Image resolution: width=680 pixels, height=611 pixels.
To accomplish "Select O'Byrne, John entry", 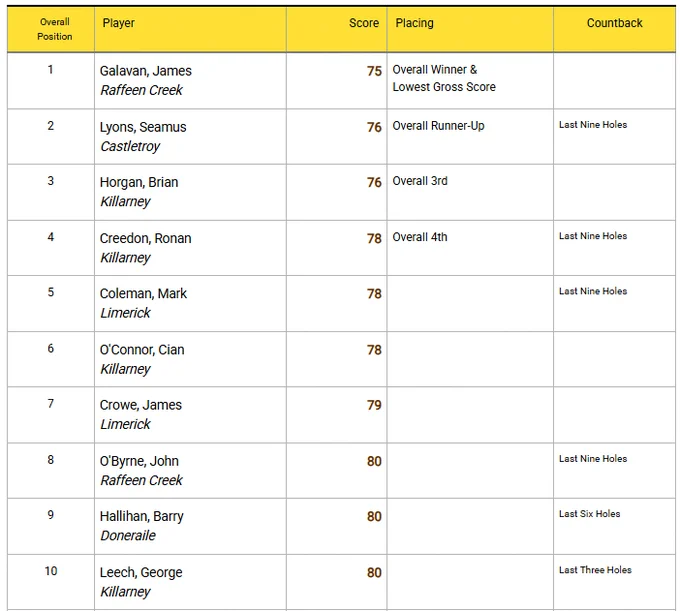I will tap(139, 461).
